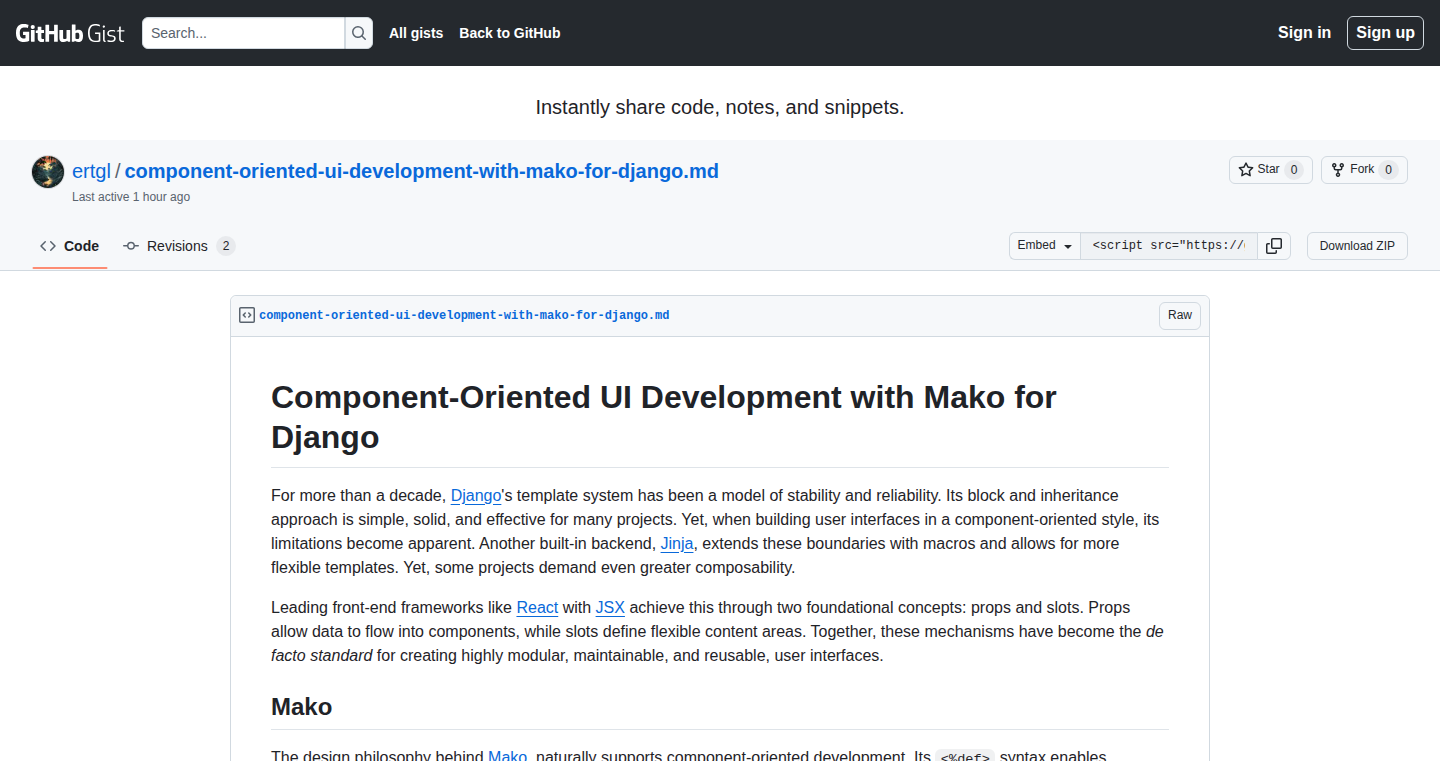Open the GitHub Gist logo home

(70, 33)
